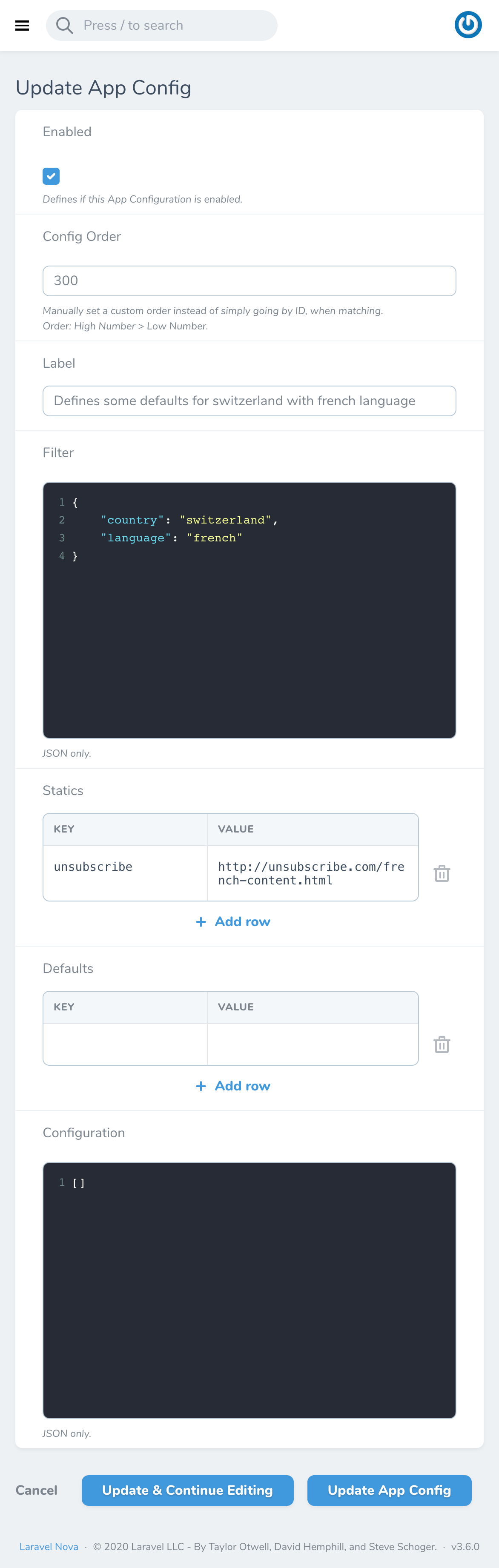This screenshot has height=1568, width=499.
Task: Click the Label input field
Action: pyautogui.click(x=249, y=401)
